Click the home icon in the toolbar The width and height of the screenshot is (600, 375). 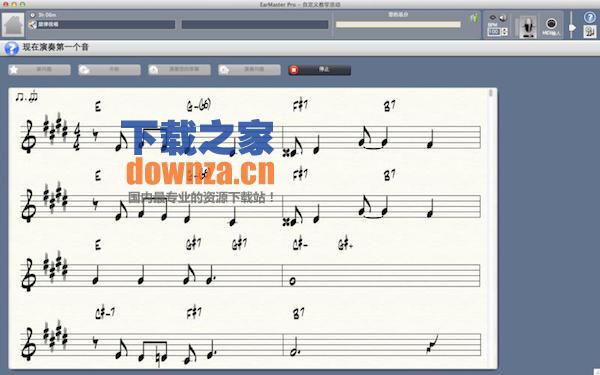(x=13, y=25)
